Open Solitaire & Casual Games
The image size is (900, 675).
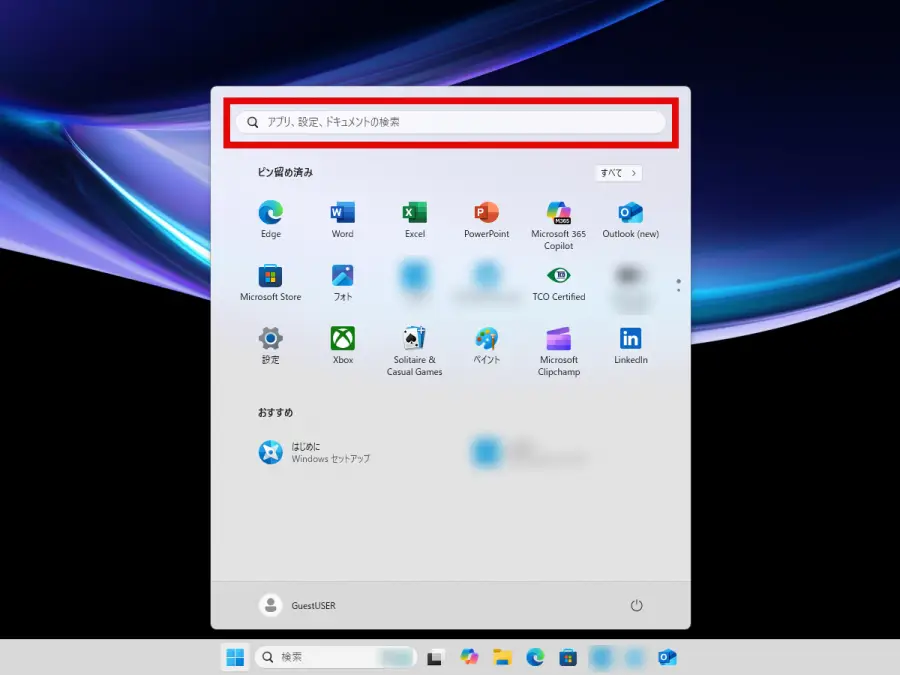click(414, 351)
